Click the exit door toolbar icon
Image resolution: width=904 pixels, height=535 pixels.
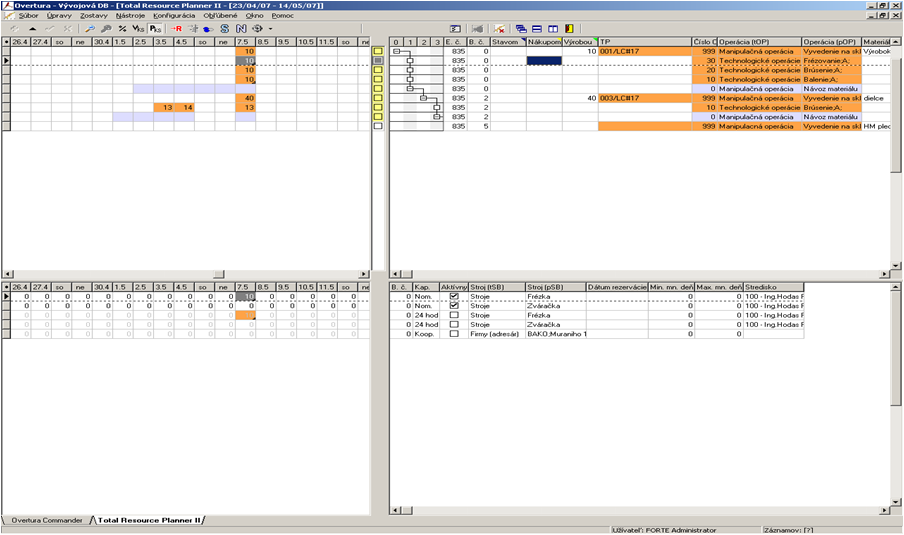click(x=569, y=28)
